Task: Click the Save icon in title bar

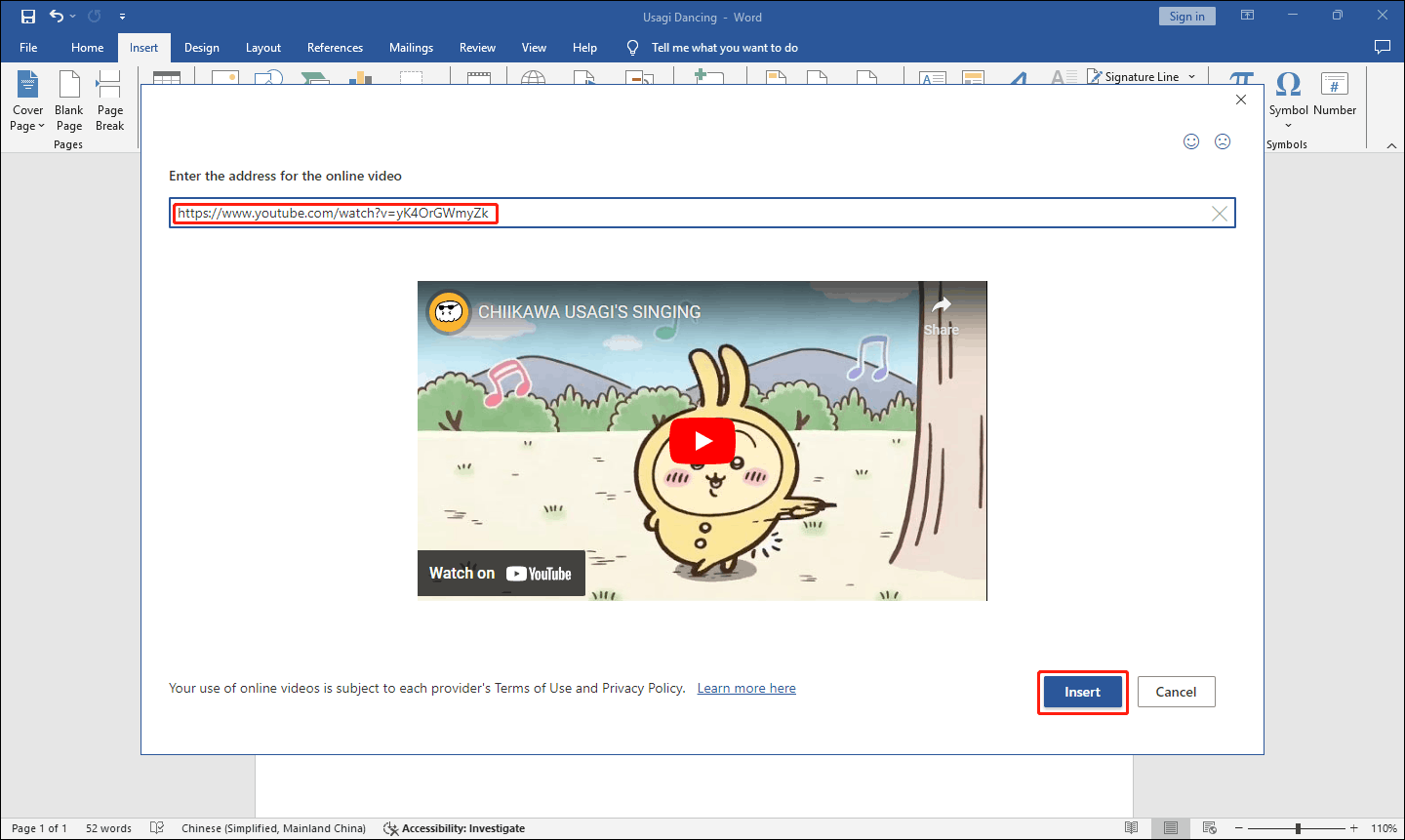Action: tap(28, 17)
